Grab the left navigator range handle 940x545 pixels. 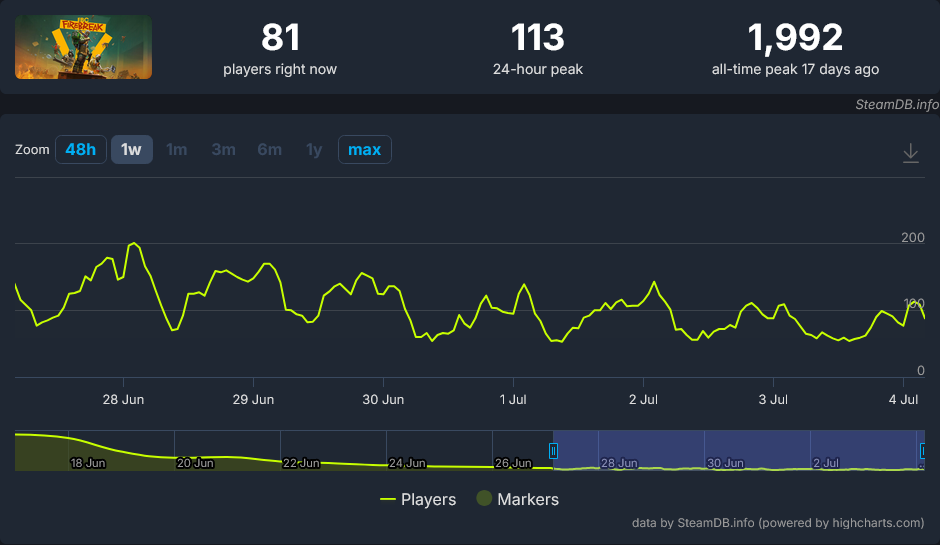553,450
